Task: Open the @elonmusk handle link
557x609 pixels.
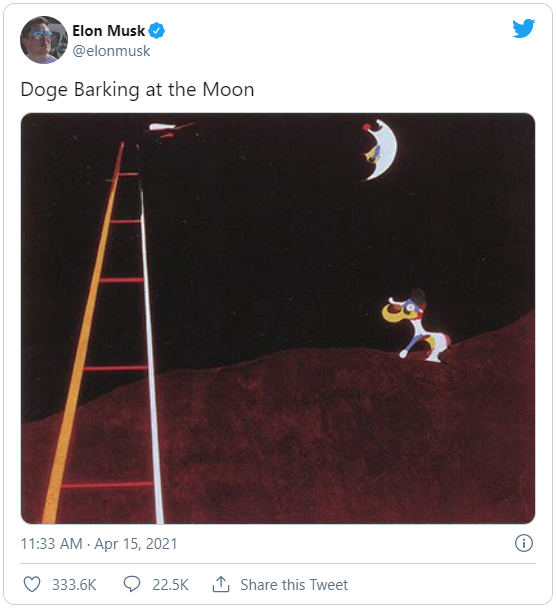Action: tap(111, 51)
